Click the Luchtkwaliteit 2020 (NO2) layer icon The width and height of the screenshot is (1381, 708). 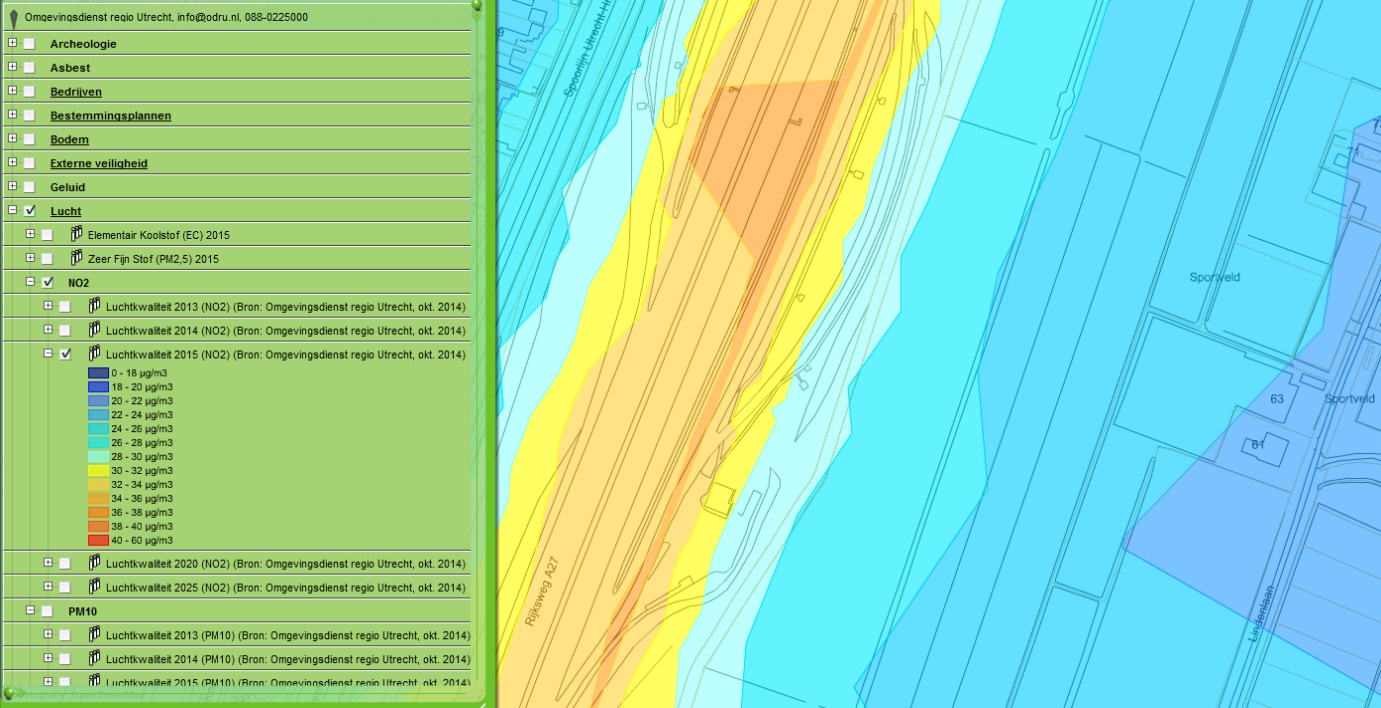click(x=94, y=562)
